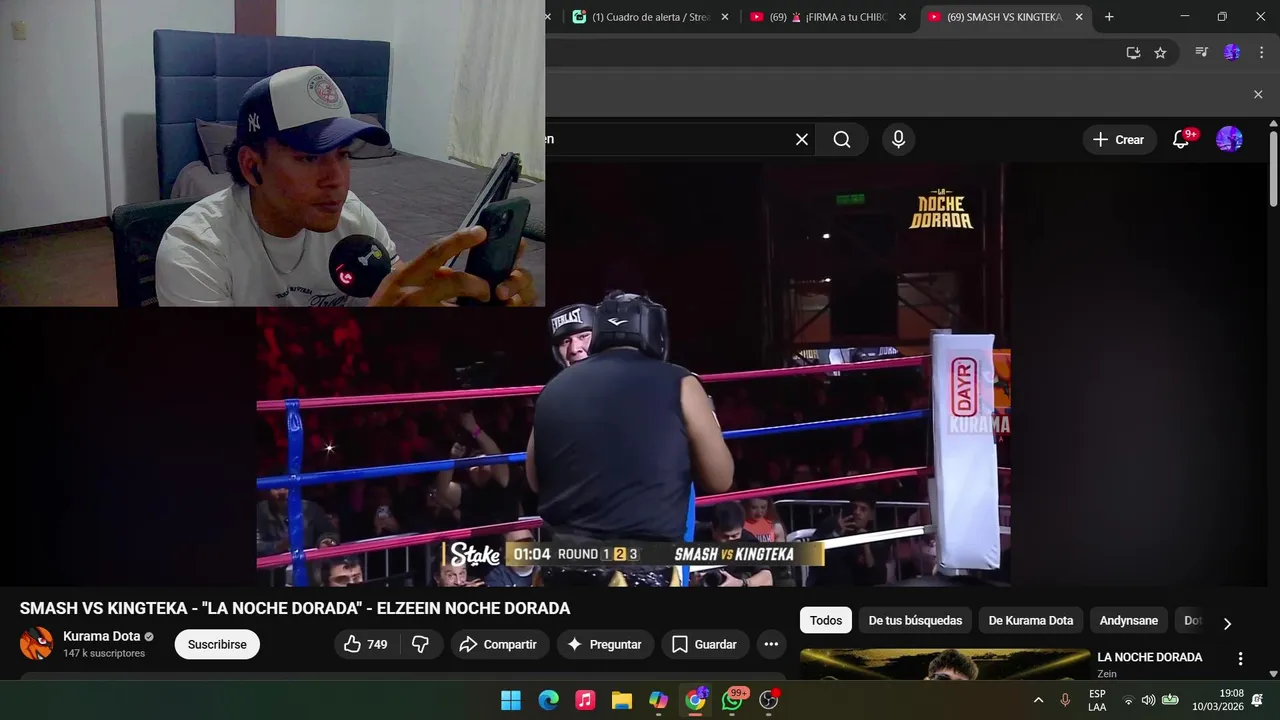Viewport: 1280px width, 720px height.
Task: Close the ¡FIRMA a tu CHIBO tab
Action: tap(902, 17)
